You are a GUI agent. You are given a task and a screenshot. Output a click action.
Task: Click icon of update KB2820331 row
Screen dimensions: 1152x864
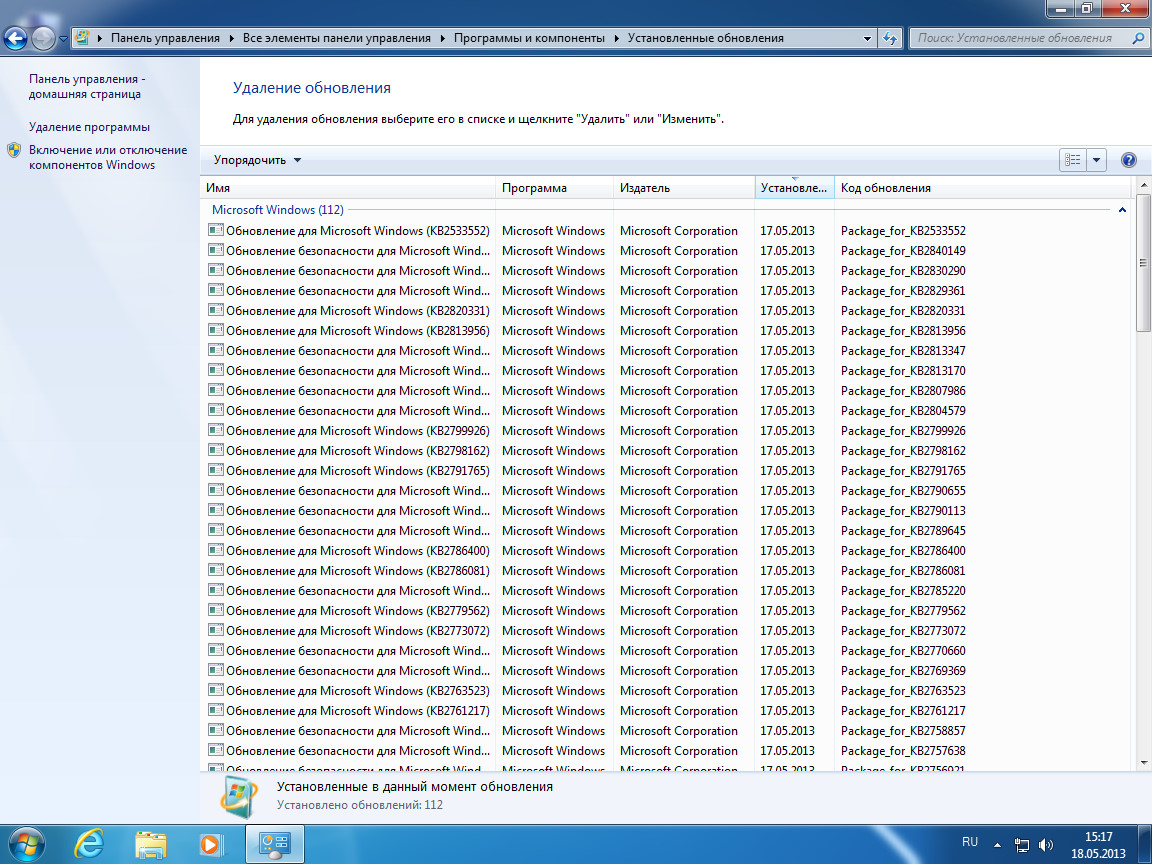pos(216,311)
